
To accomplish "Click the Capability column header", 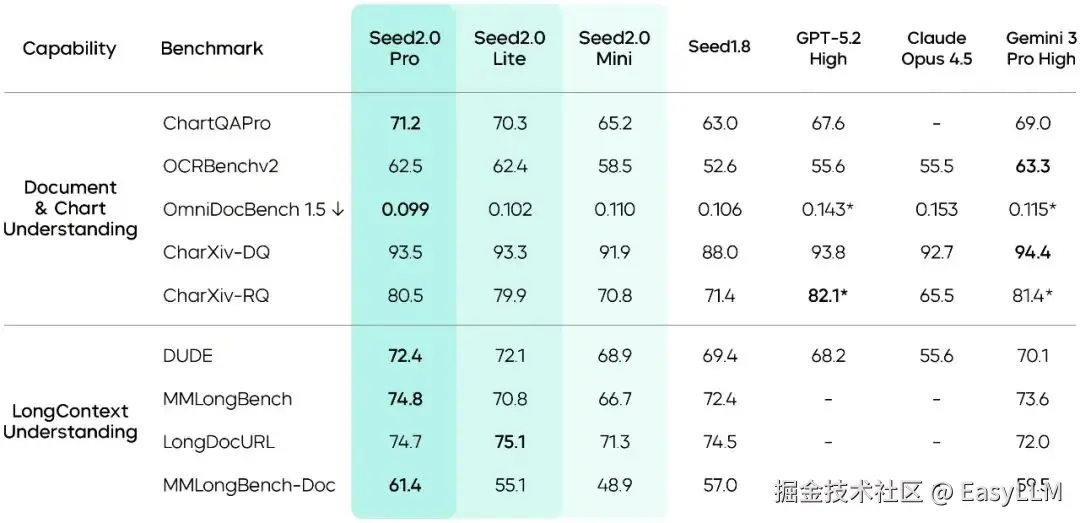I will coord(69,48).
